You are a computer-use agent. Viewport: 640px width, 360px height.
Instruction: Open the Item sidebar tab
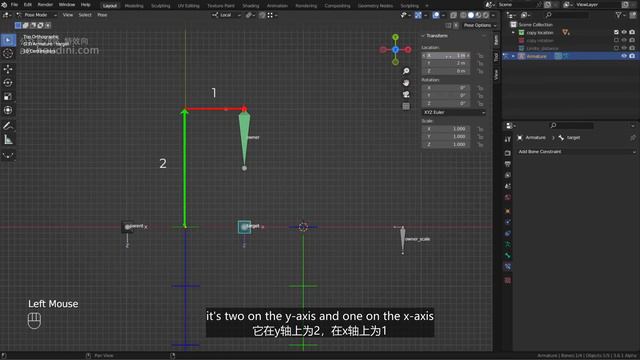[496, 40]
